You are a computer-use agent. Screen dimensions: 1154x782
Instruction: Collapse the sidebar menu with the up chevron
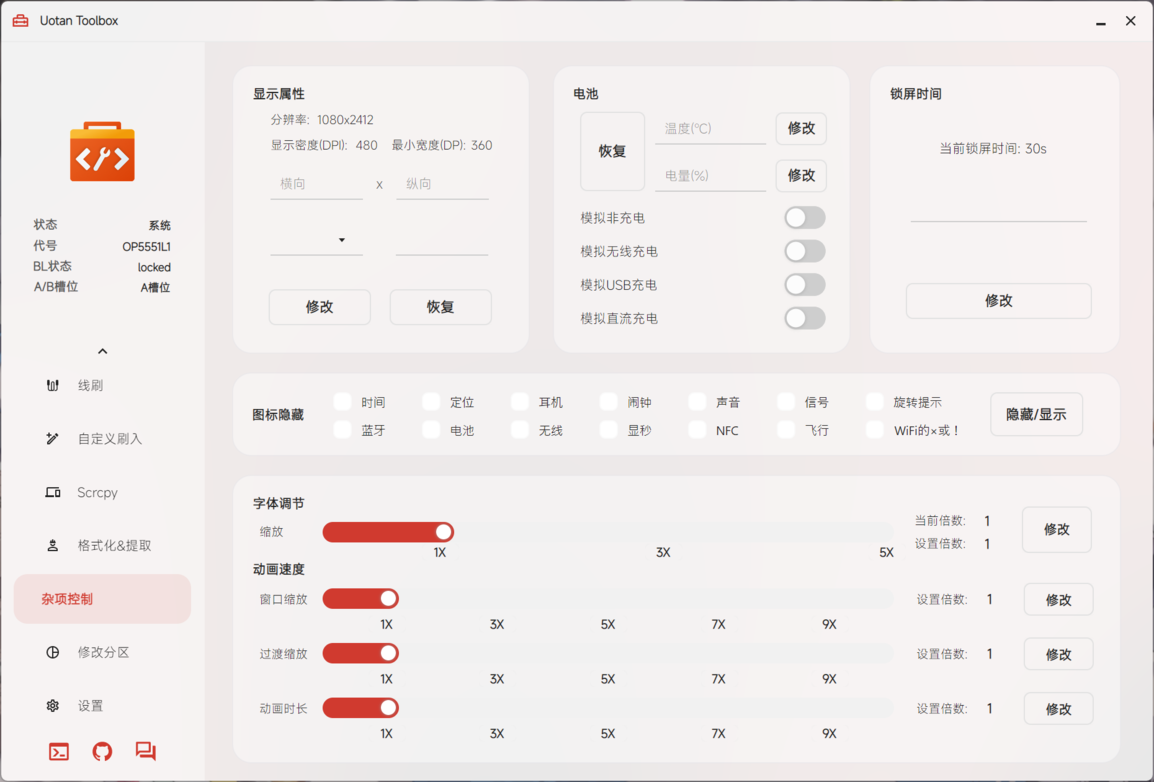pyautogui.click(x=101, y=351)
